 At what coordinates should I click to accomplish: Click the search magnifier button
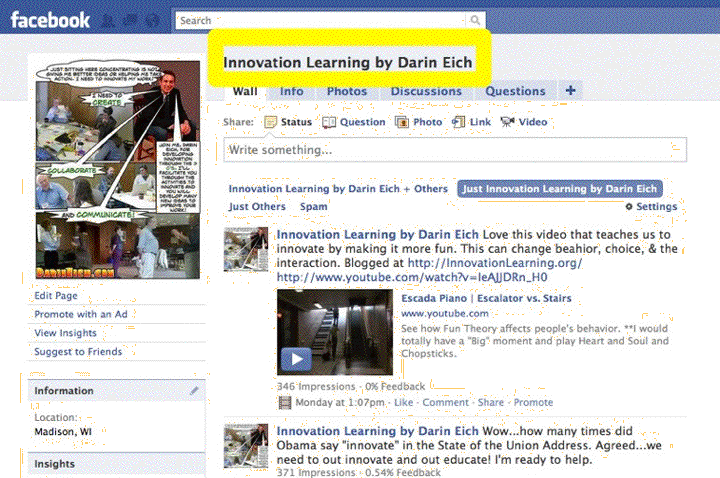point(475,20)
